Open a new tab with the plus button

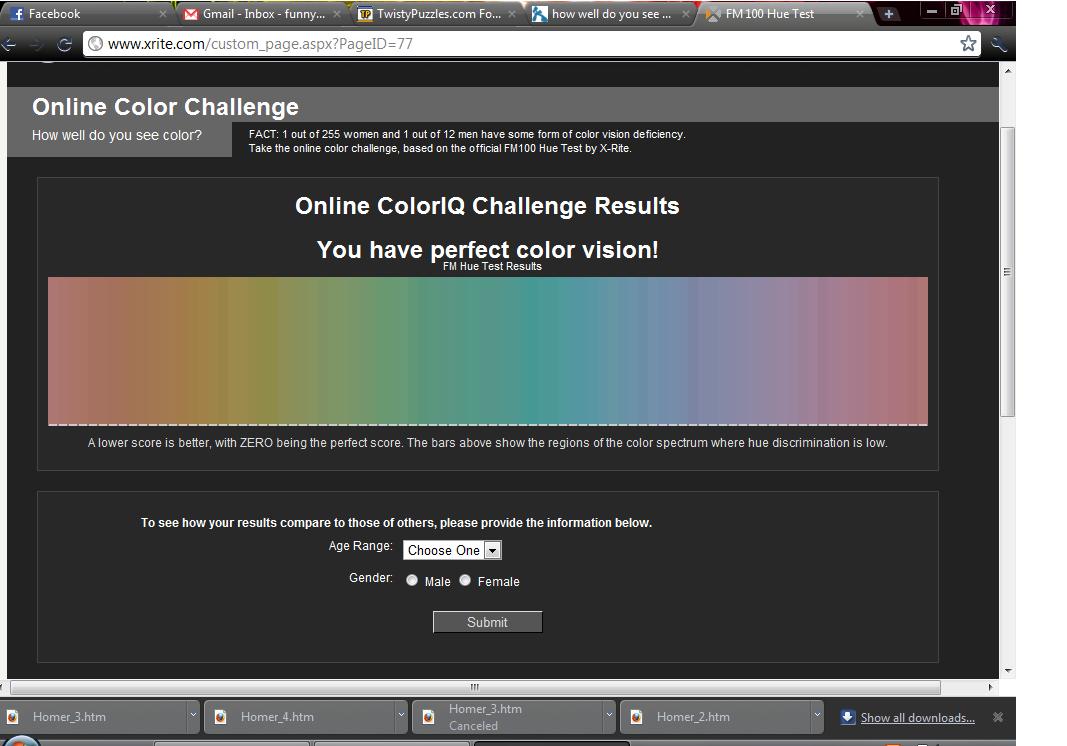(888, 14)
